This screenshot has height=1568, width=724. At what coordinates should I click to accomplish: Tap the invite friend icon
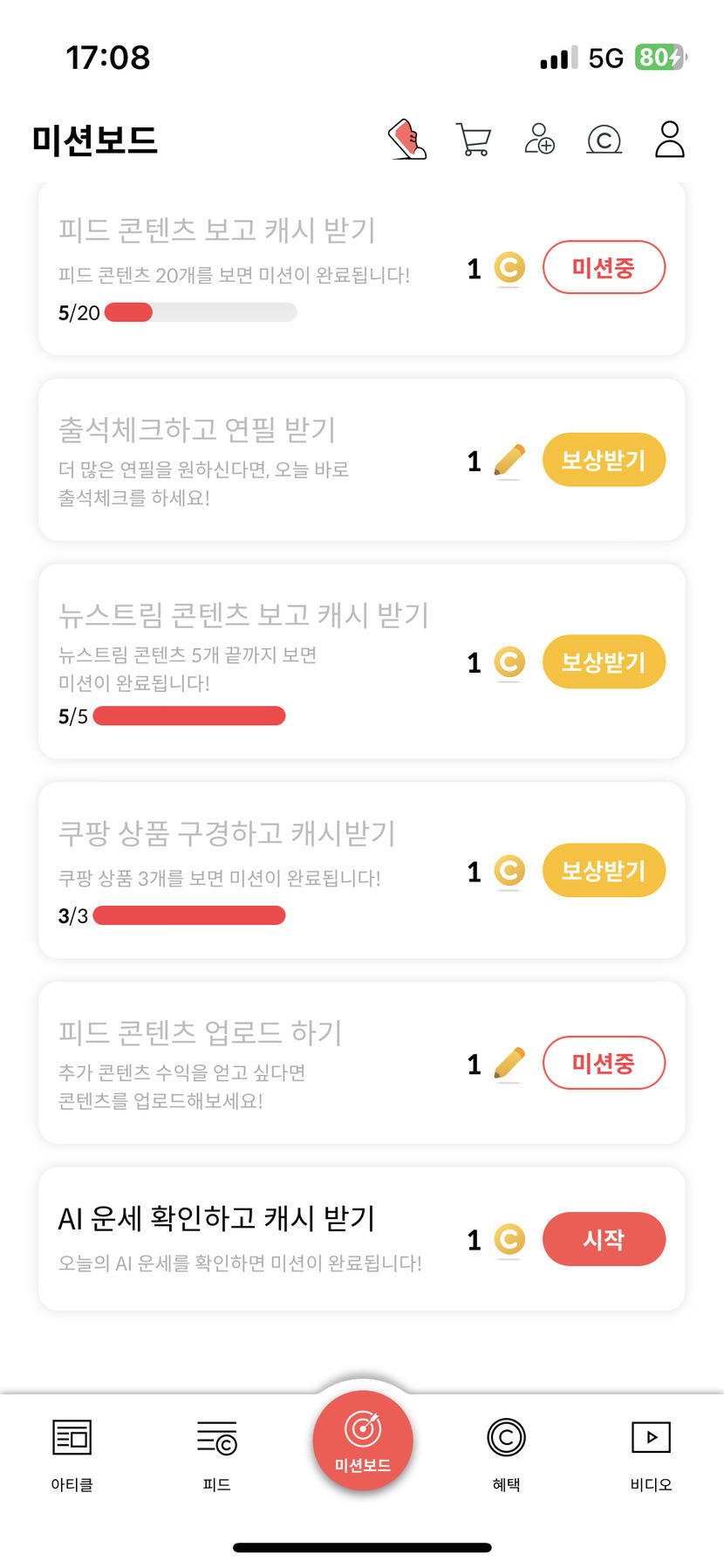(x=539, y=140)
